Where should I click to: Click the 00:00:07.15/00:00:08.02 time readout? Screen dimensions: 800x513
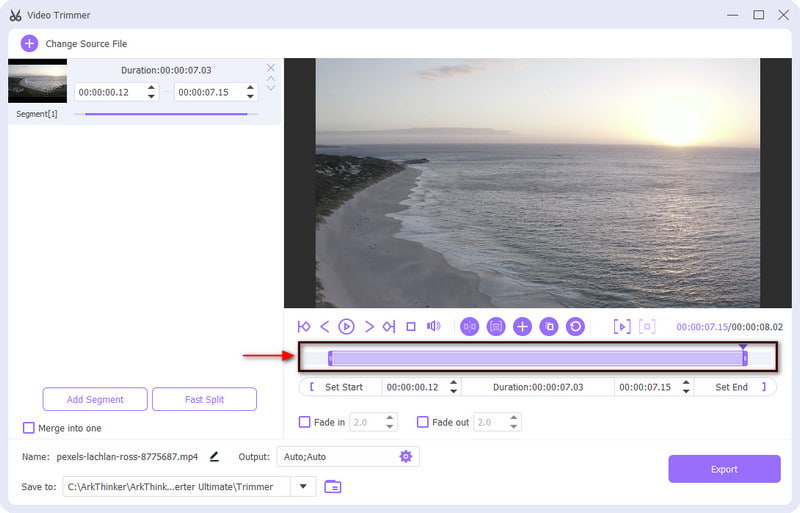point(729,327)
